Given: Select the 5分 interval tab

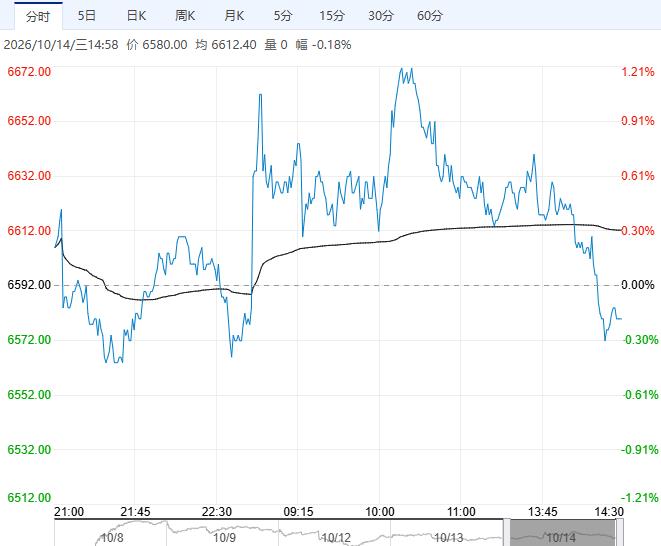Looking at the screenshot, I should pos(283,16).
